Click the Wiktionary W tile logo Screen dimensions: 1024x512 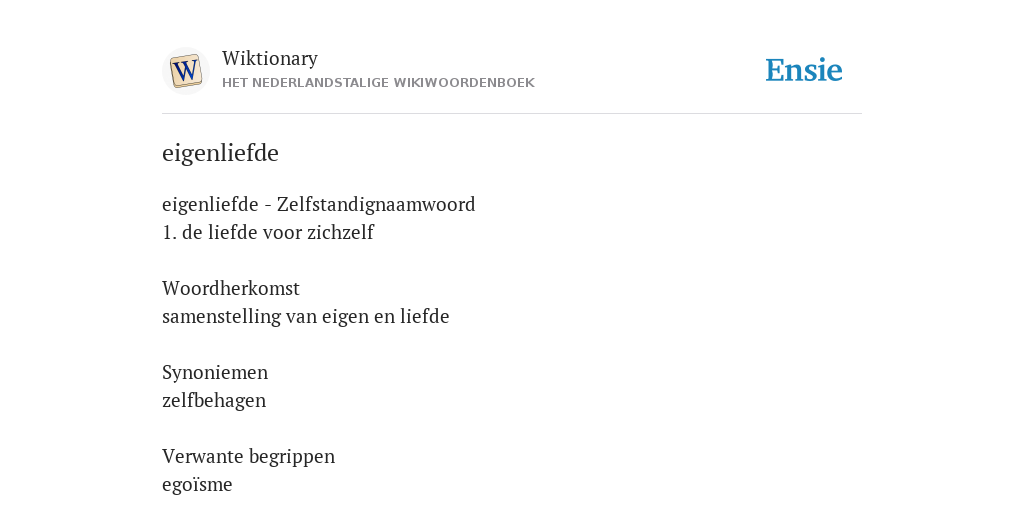(186, 71)
